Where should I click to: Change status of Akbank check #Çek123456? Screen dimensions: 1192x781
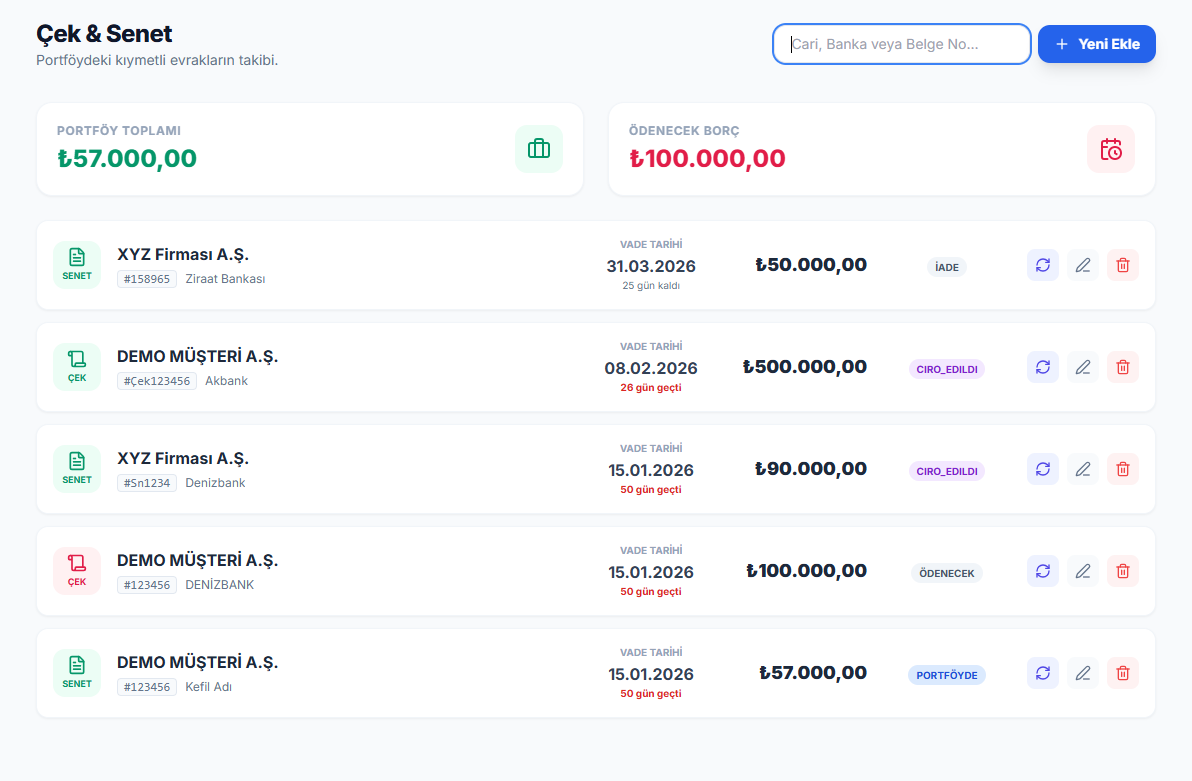(x=1042, y=367)
